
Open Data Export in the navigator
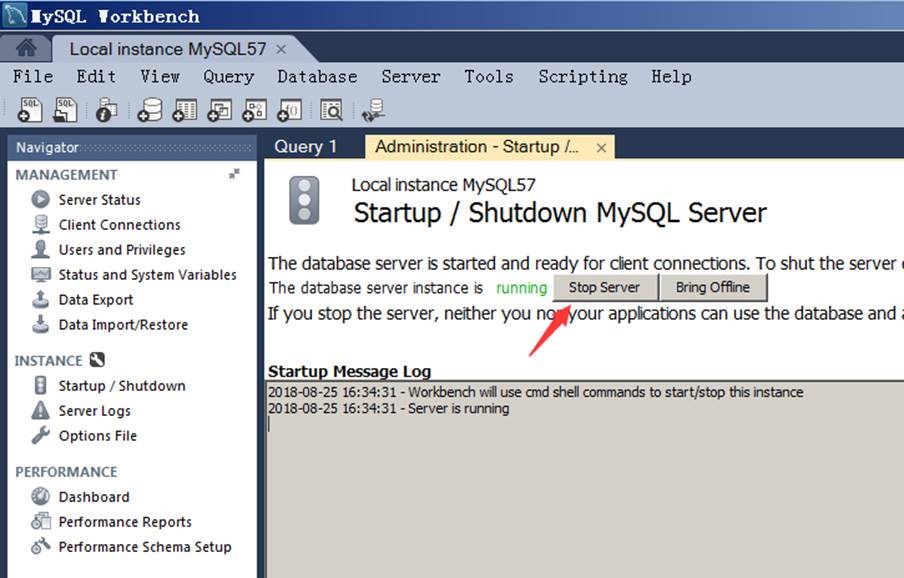[x=96, y=300]
